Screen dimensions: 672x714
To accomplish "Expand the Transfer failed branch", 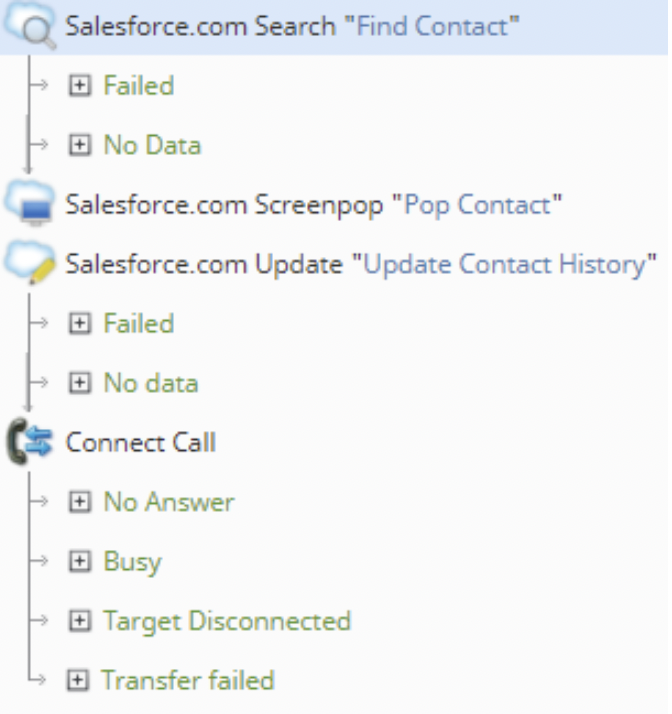I will [x=77, y=680].
